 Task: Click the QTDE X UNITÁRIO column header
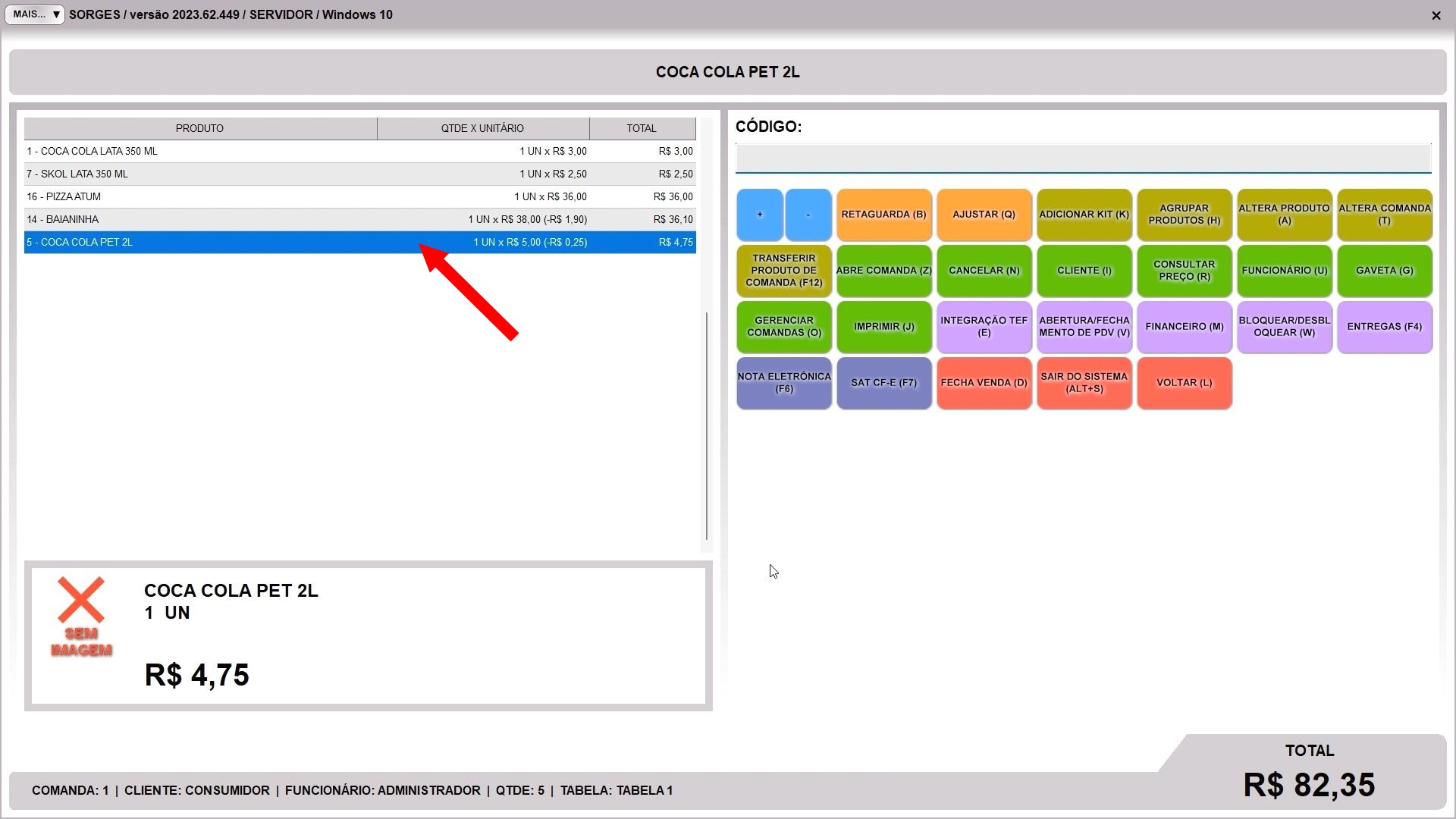coord(483,128)
